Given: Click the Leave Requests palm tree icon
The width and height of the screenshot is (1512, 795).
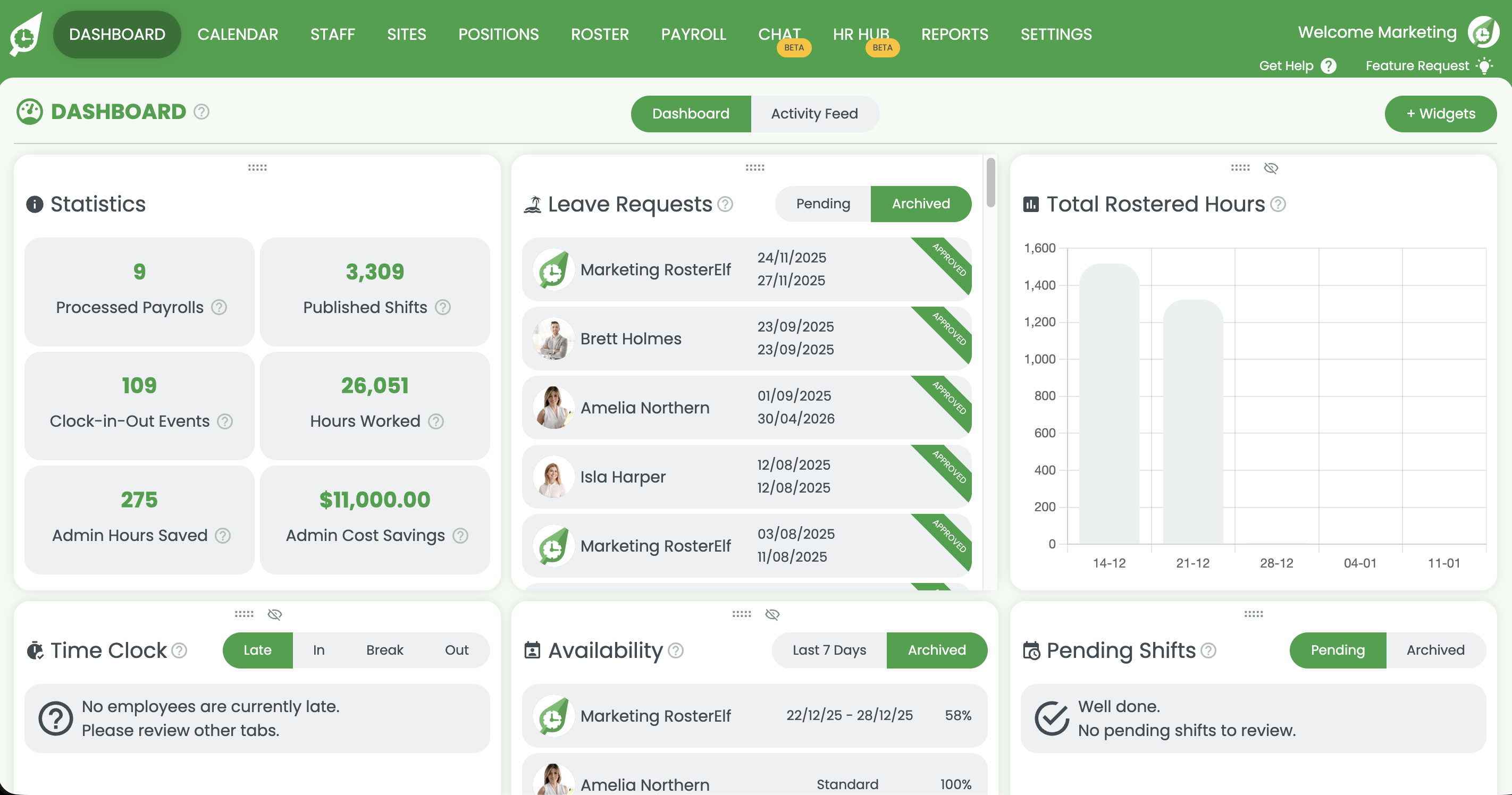Looking at the screenshot, I should click(x=533, y=204).
